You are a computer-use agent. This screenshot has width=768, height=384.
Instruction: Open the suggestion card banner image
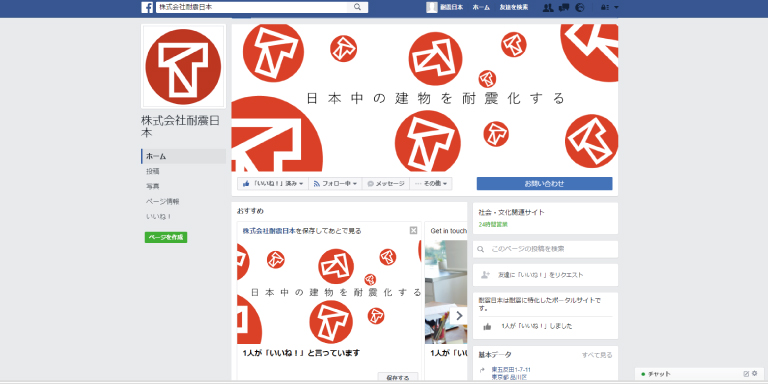(329, 292)
